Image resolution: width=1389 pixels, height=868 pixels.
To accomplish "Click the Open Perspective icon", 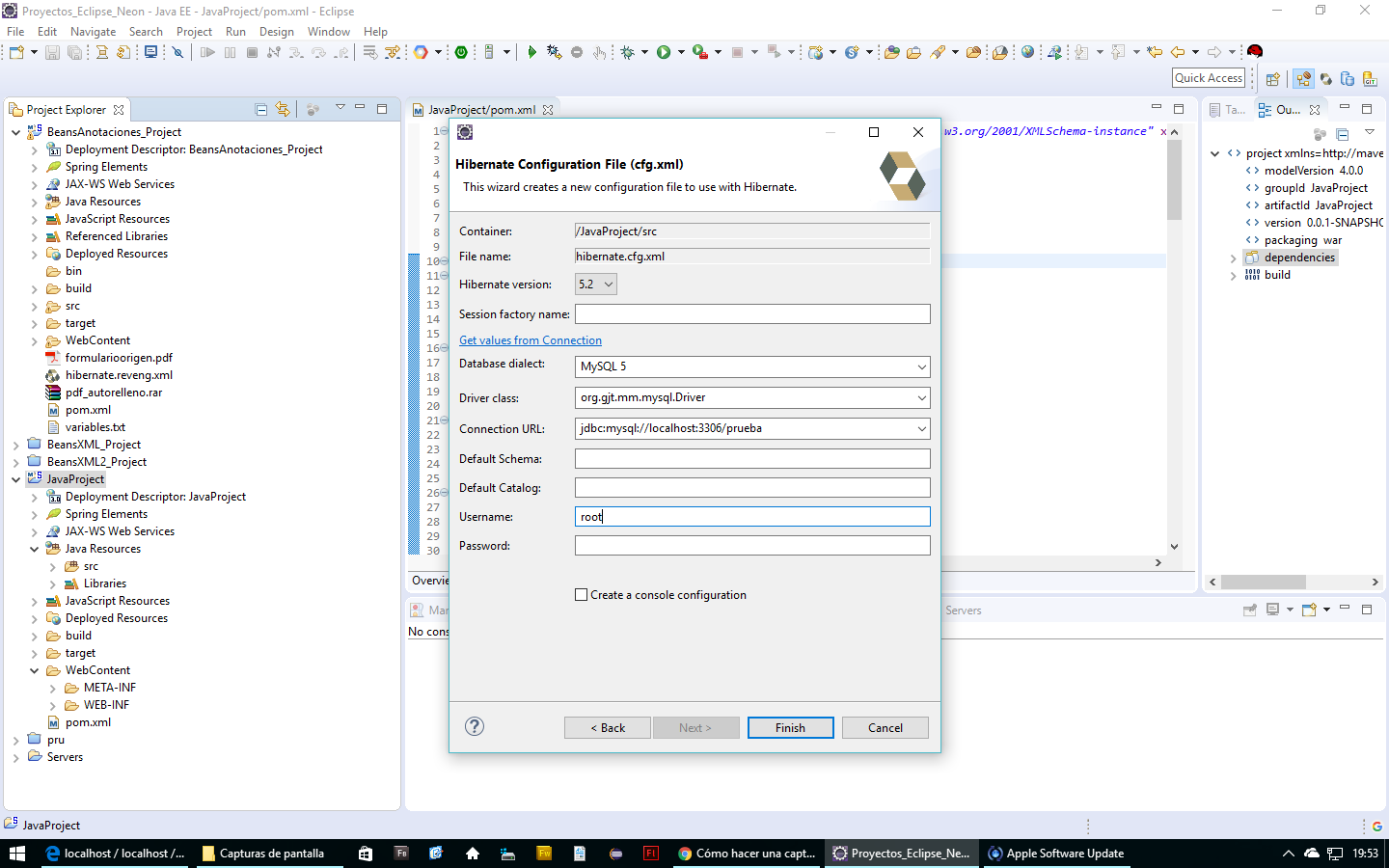I will pyautogui.click(x=1272, y=79).
